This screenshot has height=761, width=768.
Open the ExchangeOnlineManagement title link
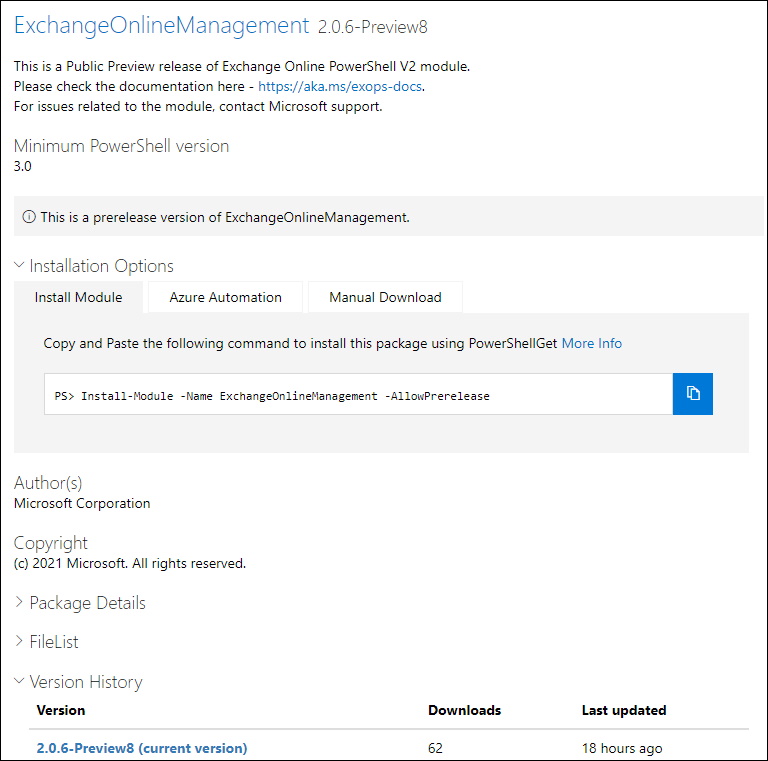pyautogui.click(x=162, y=25)
